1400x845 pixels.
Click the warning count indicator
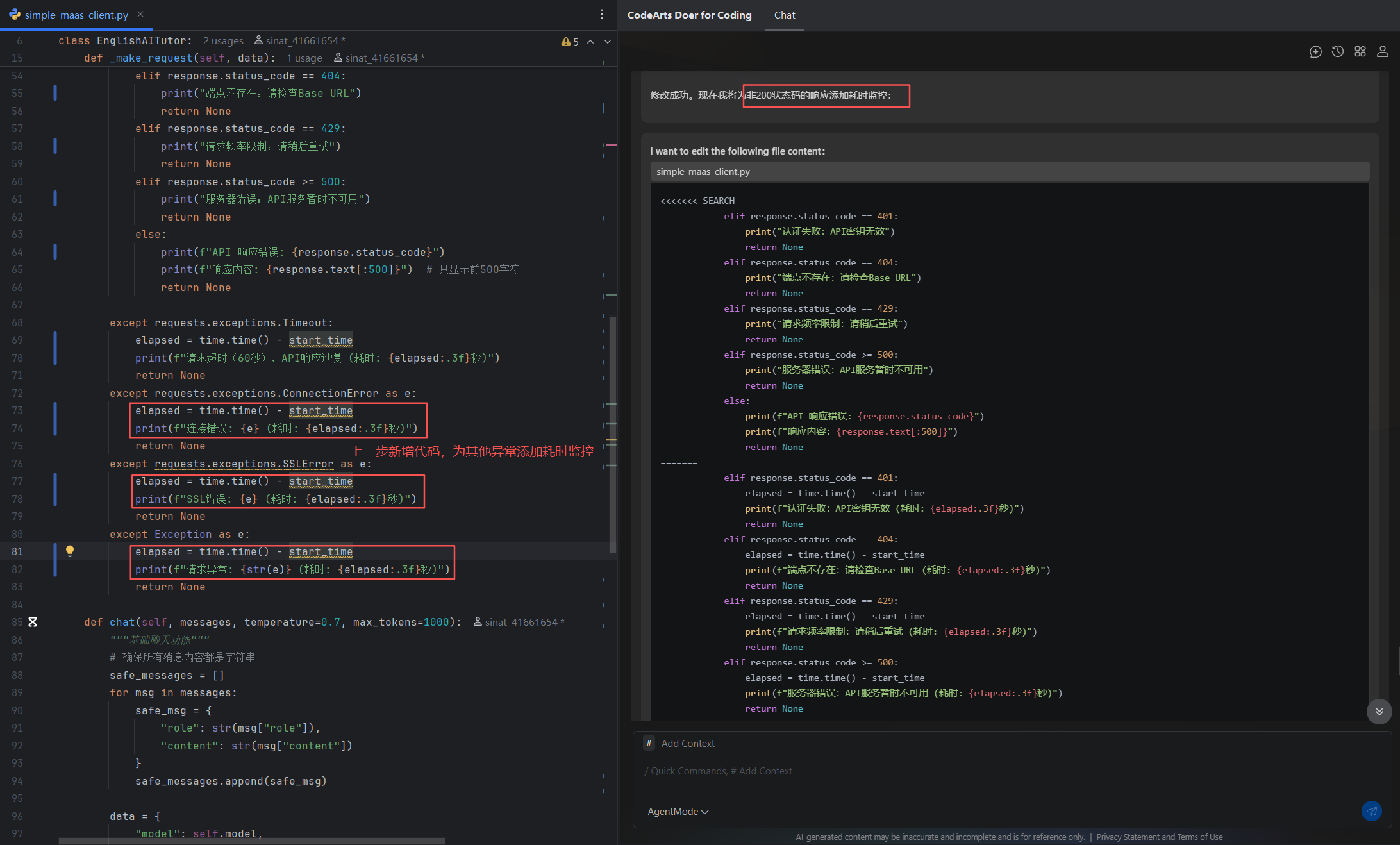570,42
